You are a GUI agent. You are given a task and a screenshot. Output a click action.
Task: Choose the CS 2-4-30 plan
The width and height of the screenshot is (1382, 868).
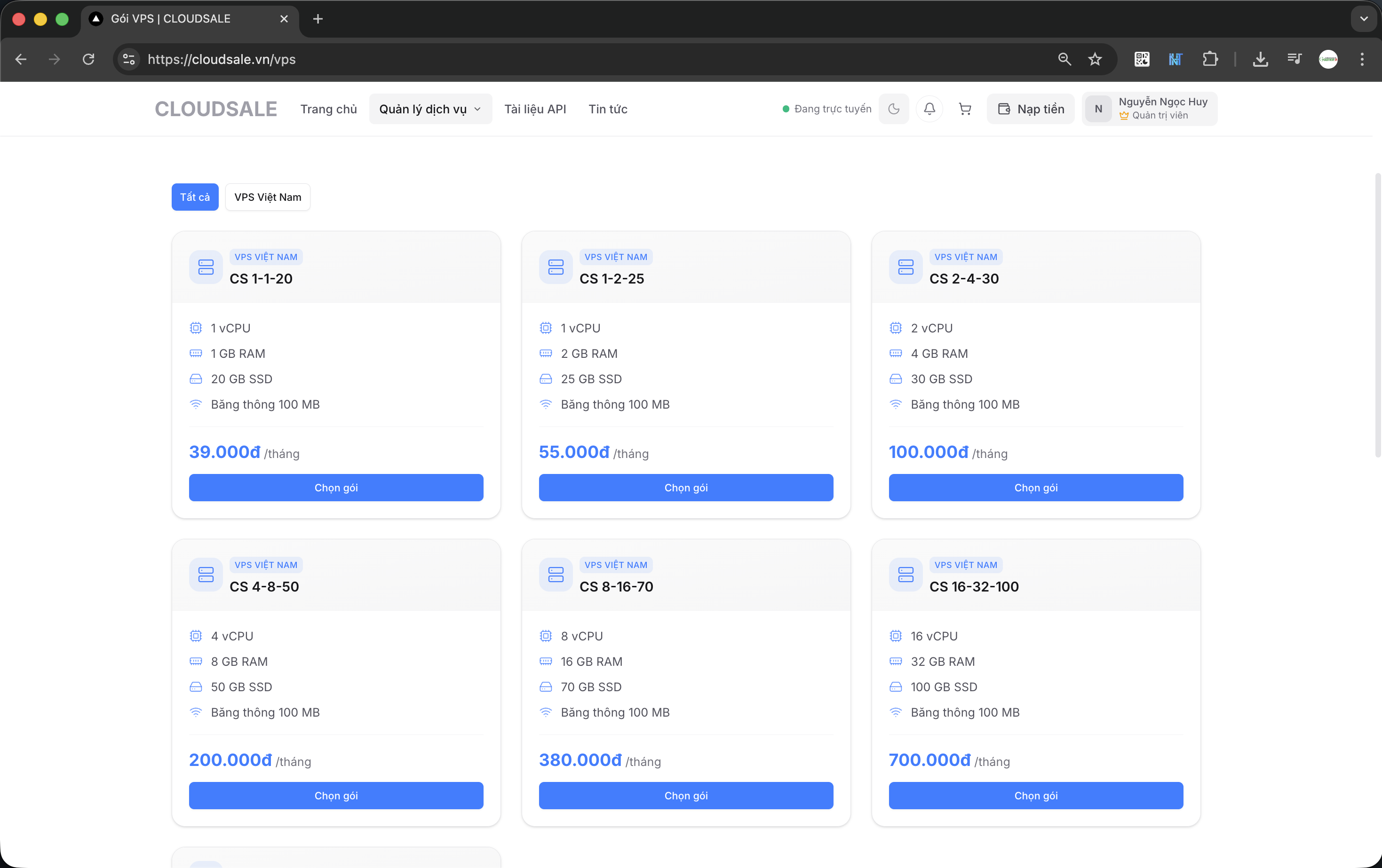pyautogui.click(x=1036, y=488)
